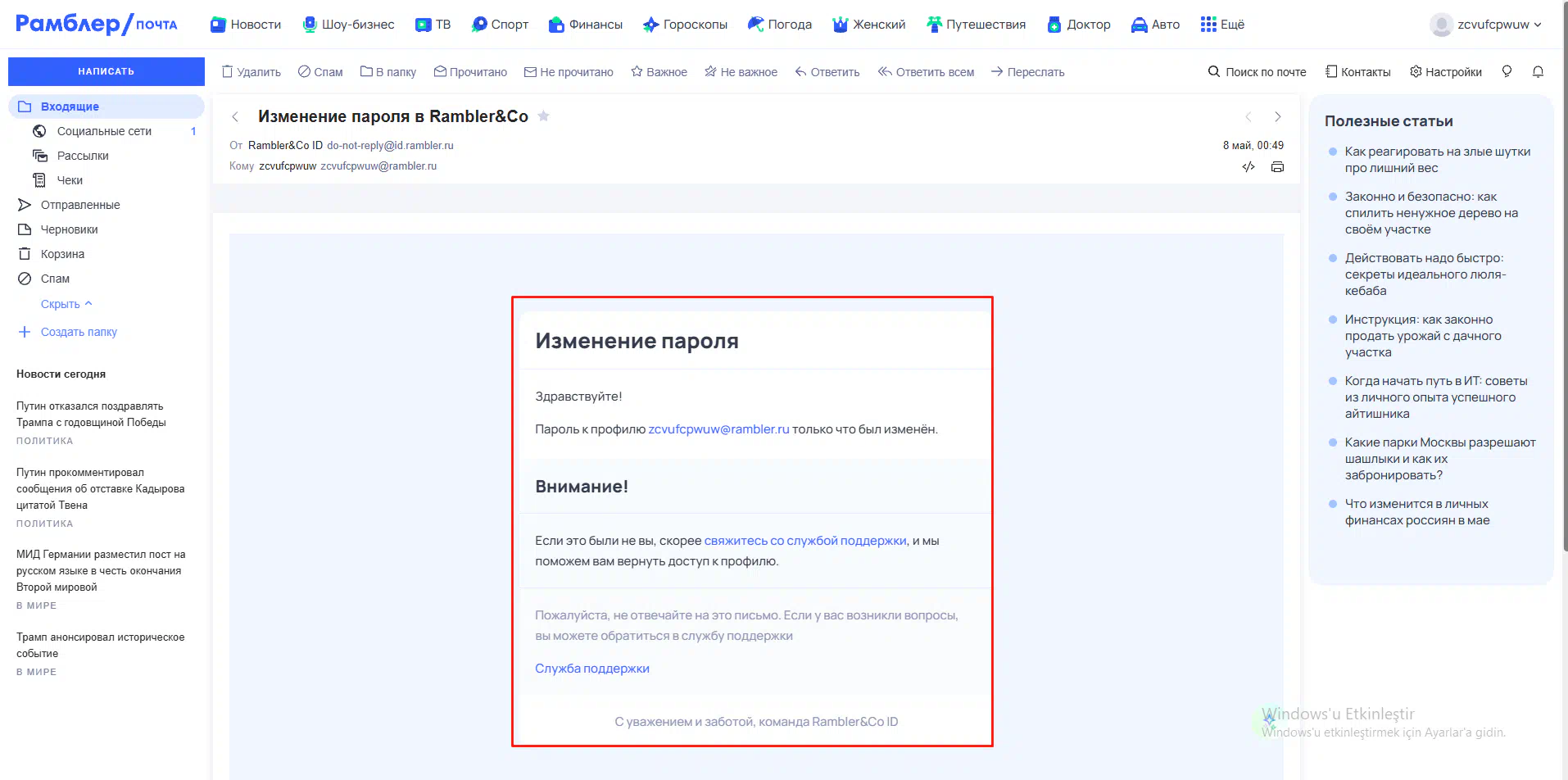
Task: Click свяжитесь со службой поддержки link
Action: 805,541
